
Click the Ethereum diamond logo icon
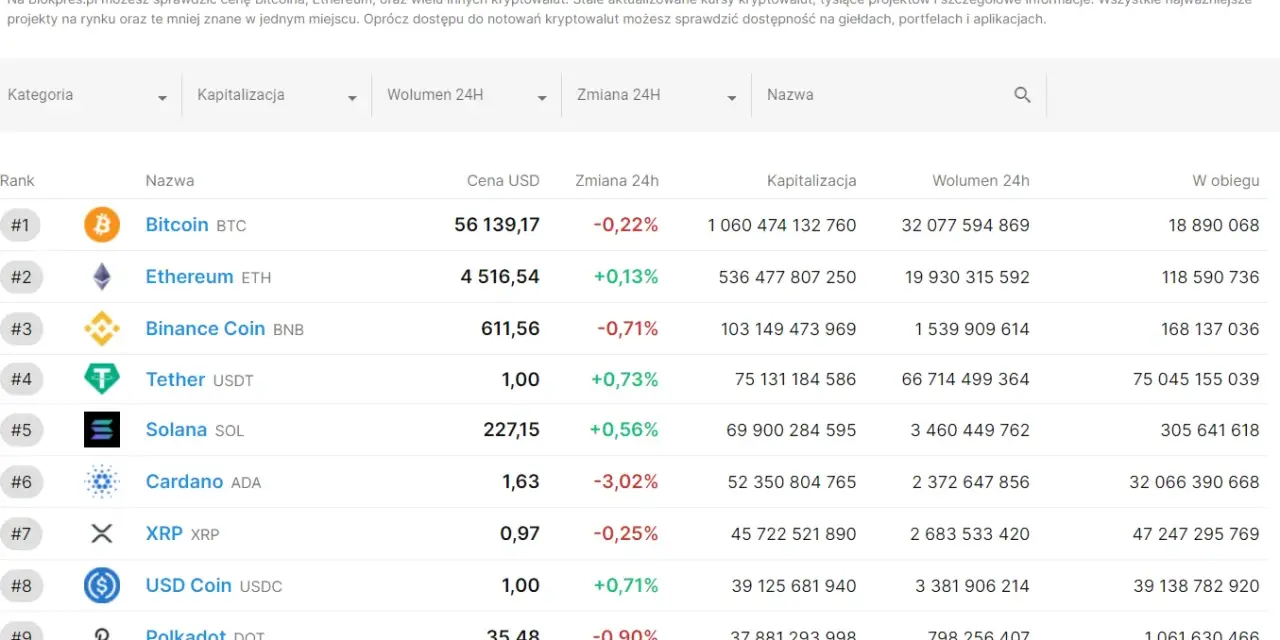[102, 277]
